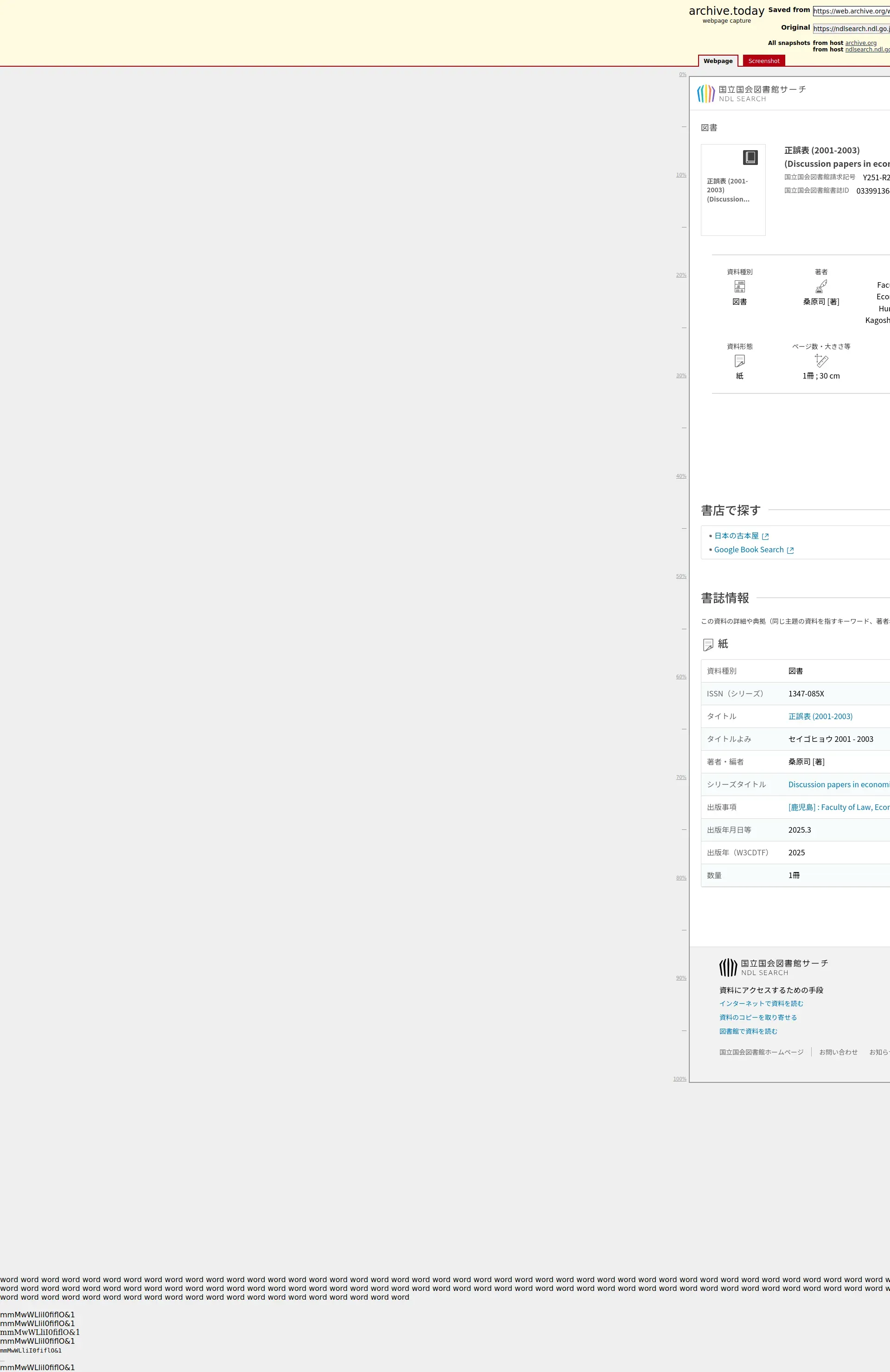
Task: Open the Google Book Search link
Action: point(749,550)
